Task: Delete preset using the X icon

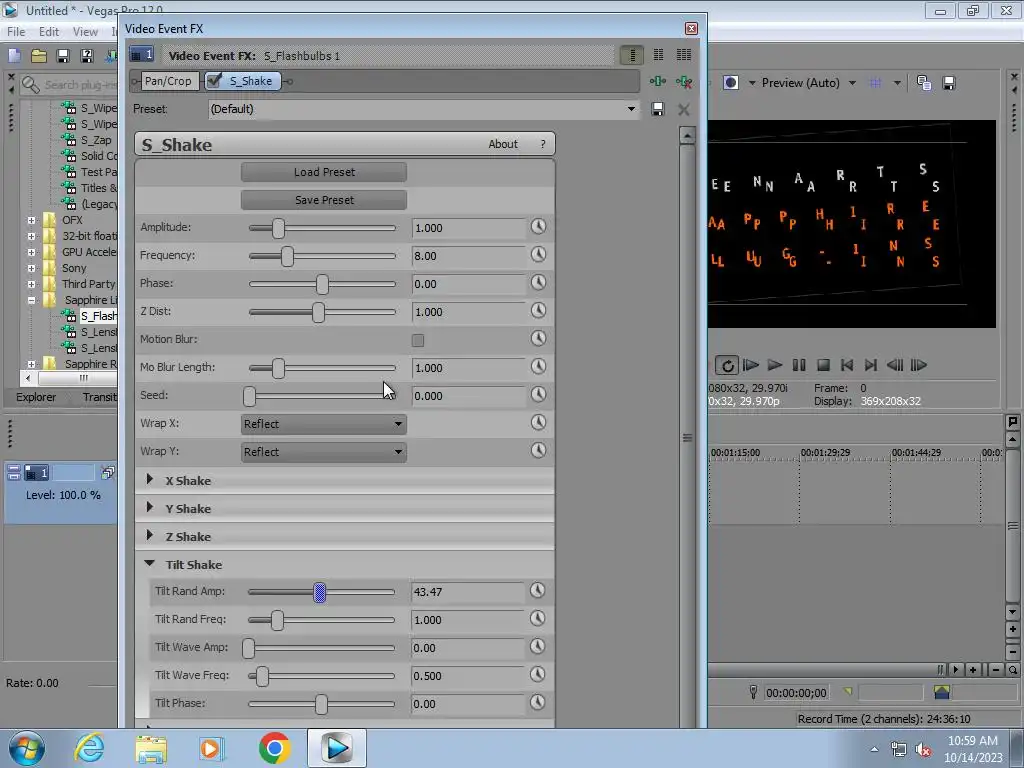Action: [x=684, y=109]
